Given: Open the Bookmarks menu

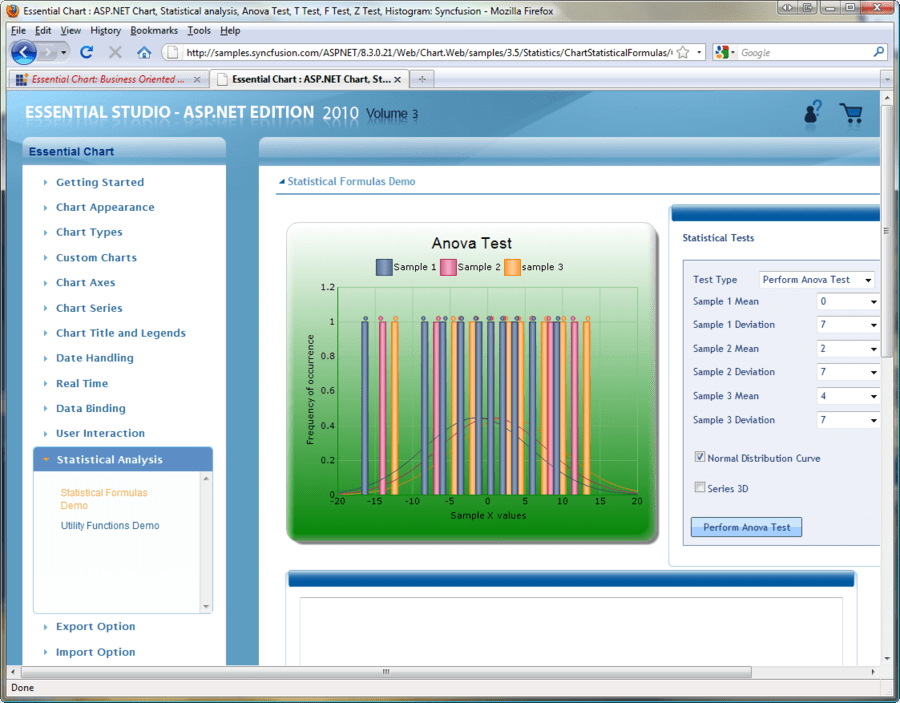Looking at the screenshot, I should coord(154,30).
